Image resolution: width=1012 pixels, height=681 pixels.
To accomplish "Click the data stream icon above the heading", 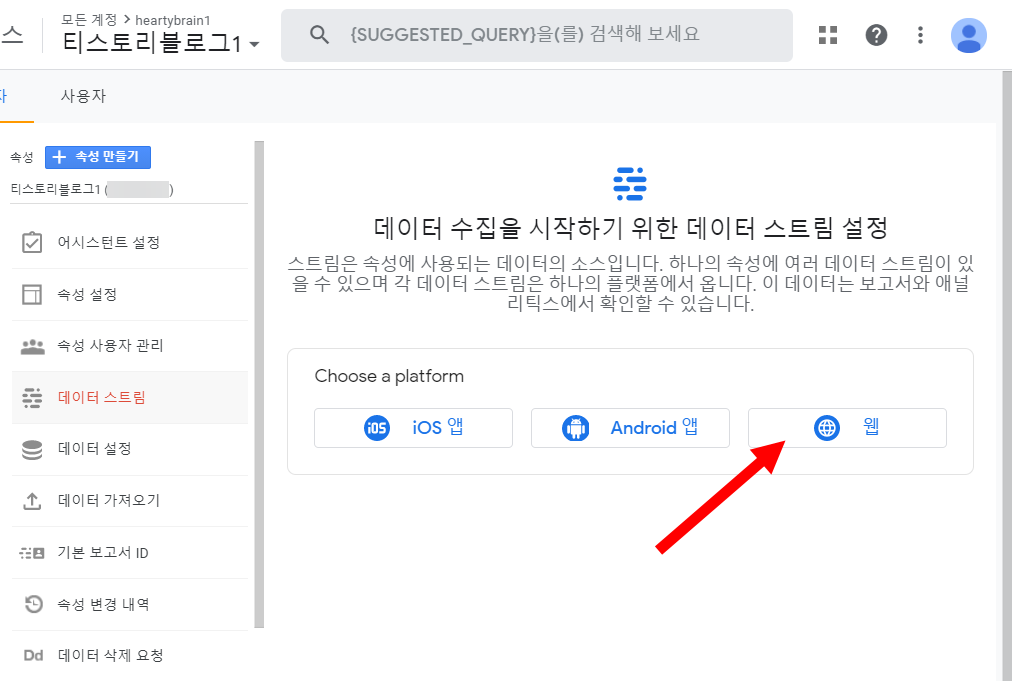I will (x=630, y=183).
